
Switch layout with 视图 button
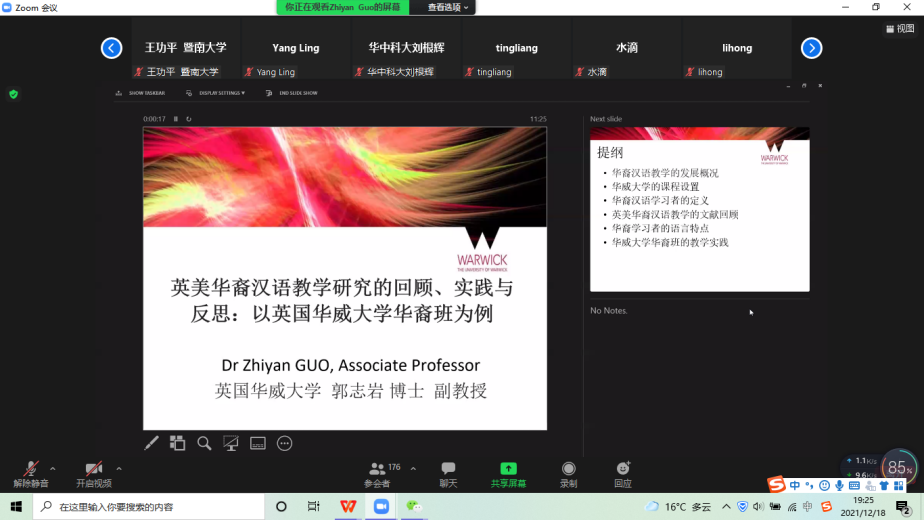click(x=899, y=29)
